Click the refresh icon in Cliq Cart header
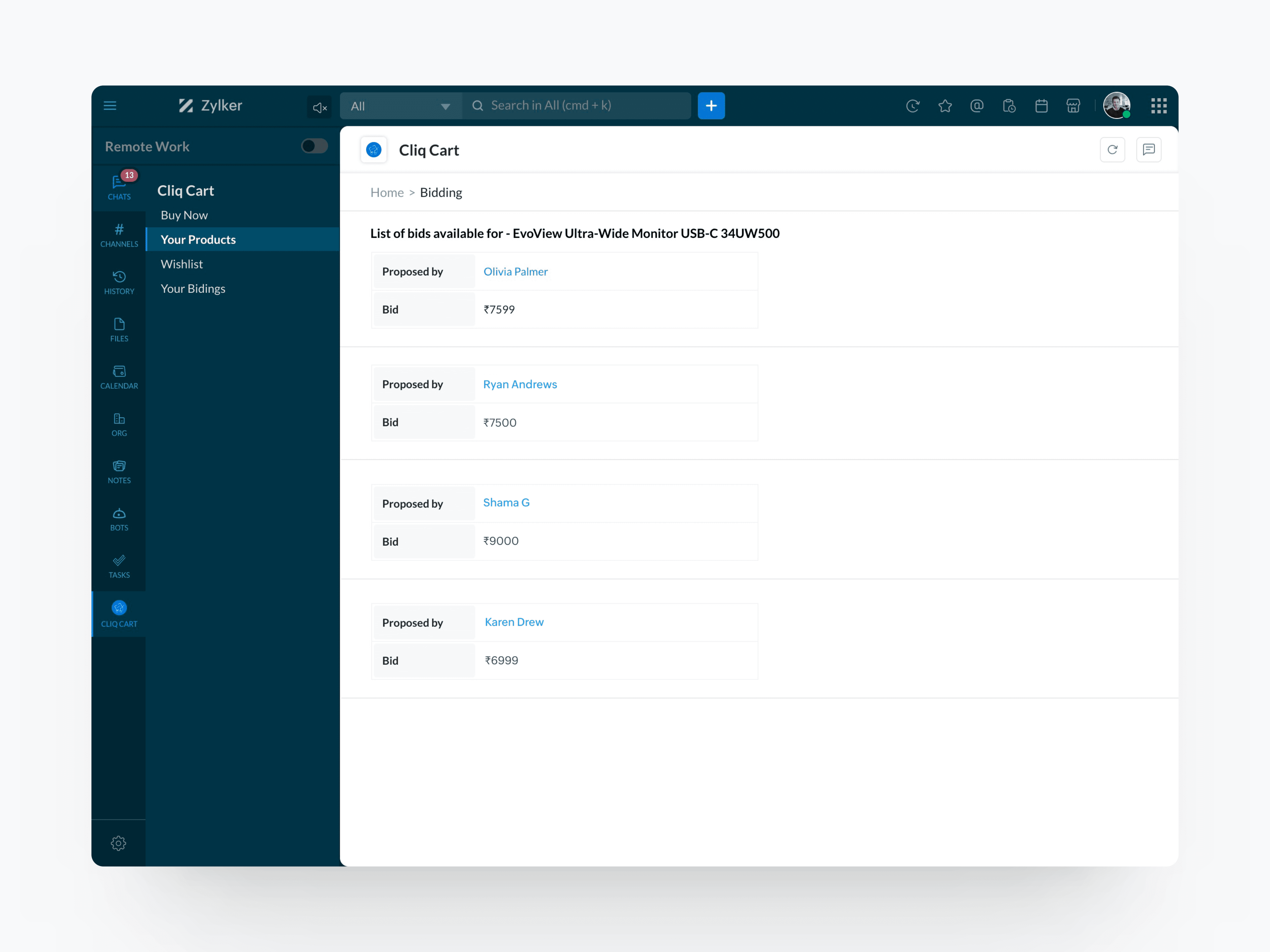 1112,150
